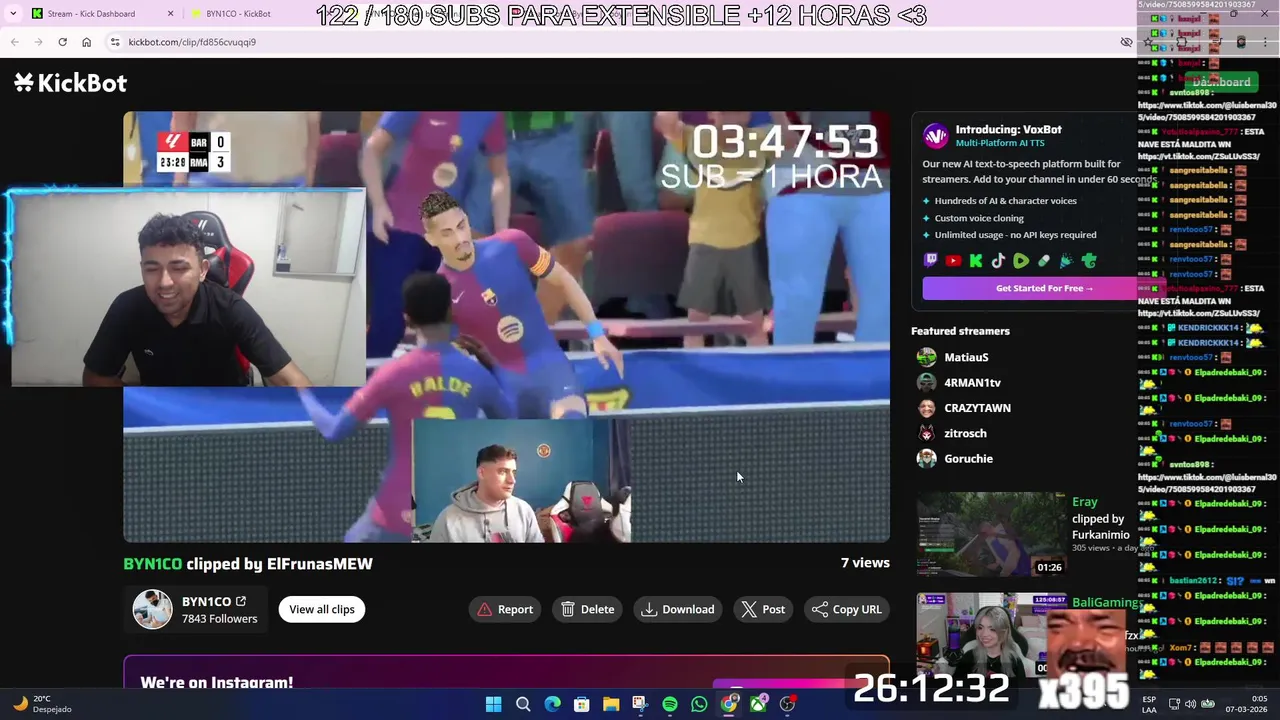Click the TikTok icon in VoxBot ad
The width and height of the screenshot is (1280, 720).
point(998,261)
